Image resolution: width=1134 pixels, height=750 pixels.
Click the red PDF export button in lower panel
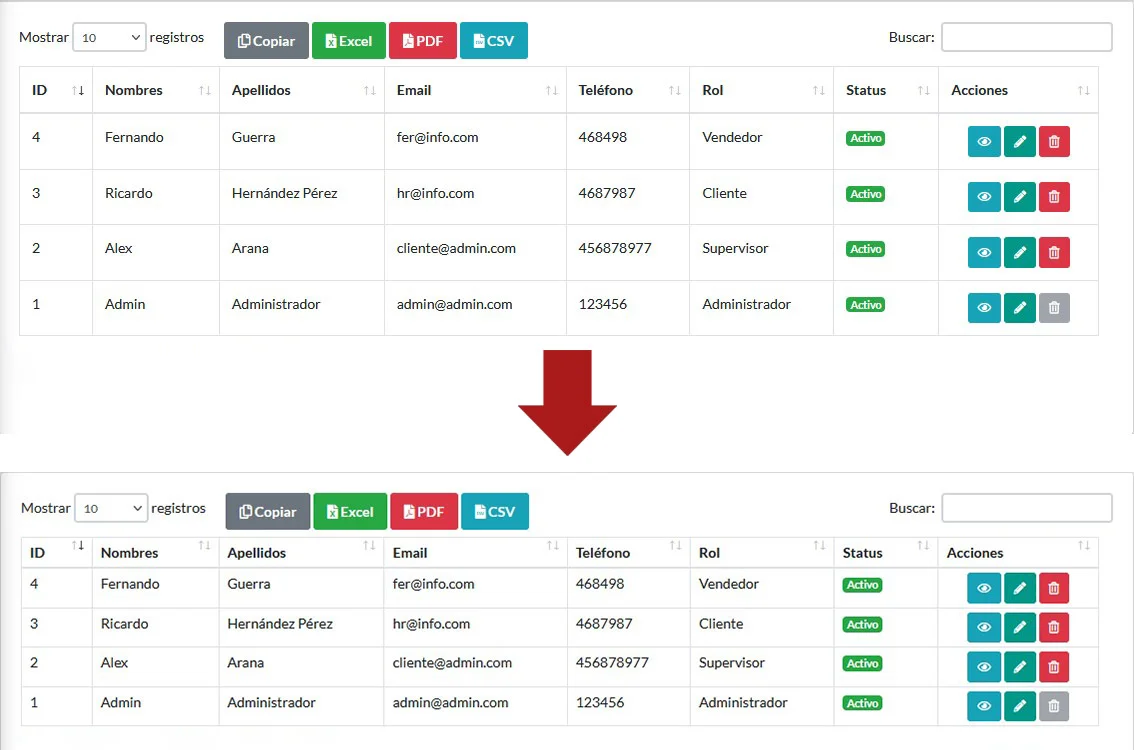(423, 511)
